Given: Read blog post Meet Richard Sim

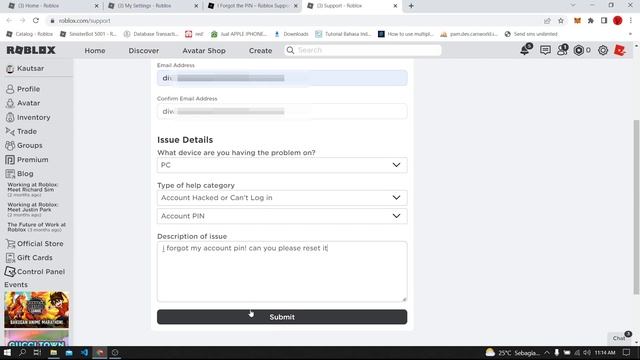Looking at the screenshot, I should 33,189.
